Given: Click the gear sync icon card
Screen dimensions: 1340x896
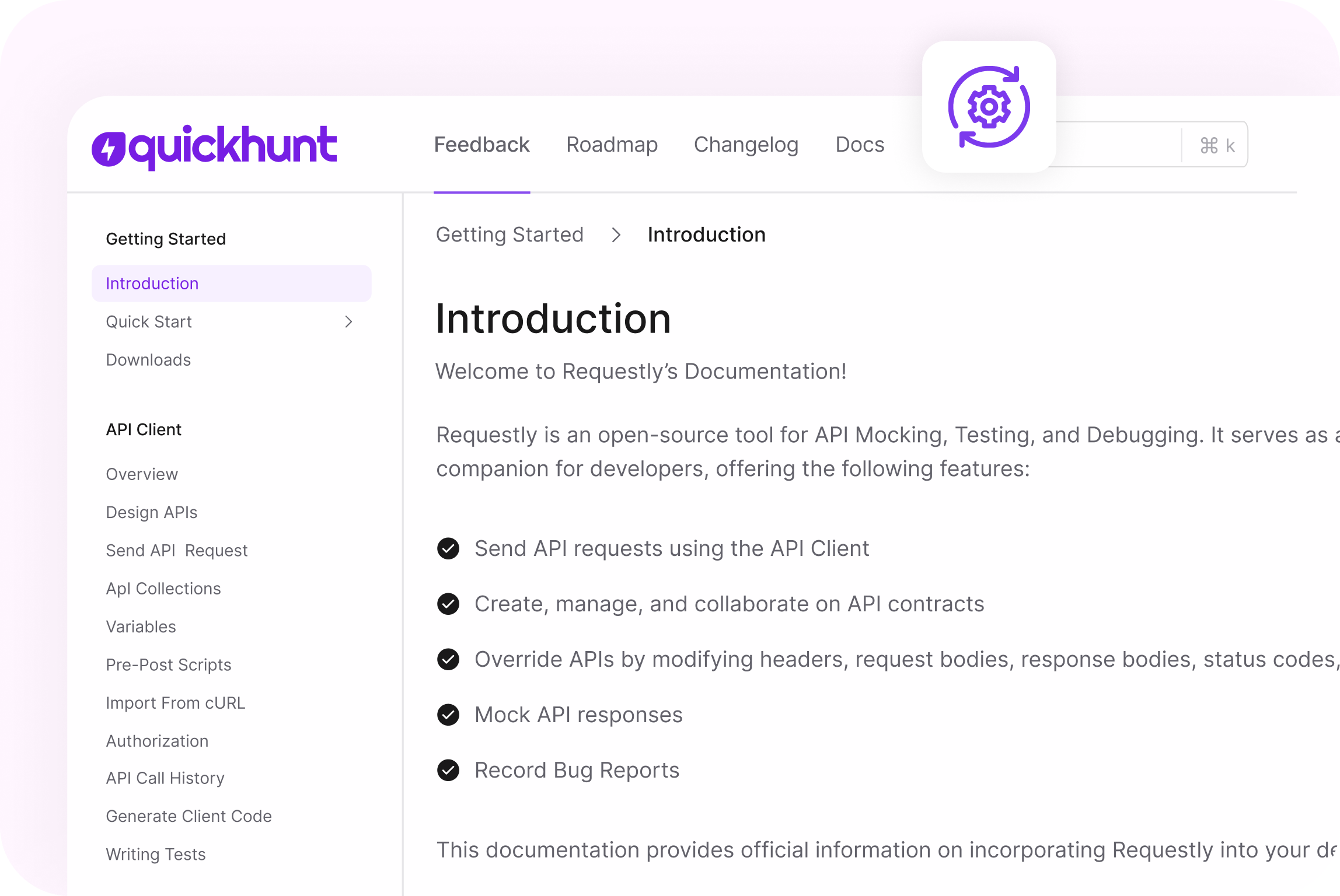Looking at the screenshot, I should [x=989, y=107].
